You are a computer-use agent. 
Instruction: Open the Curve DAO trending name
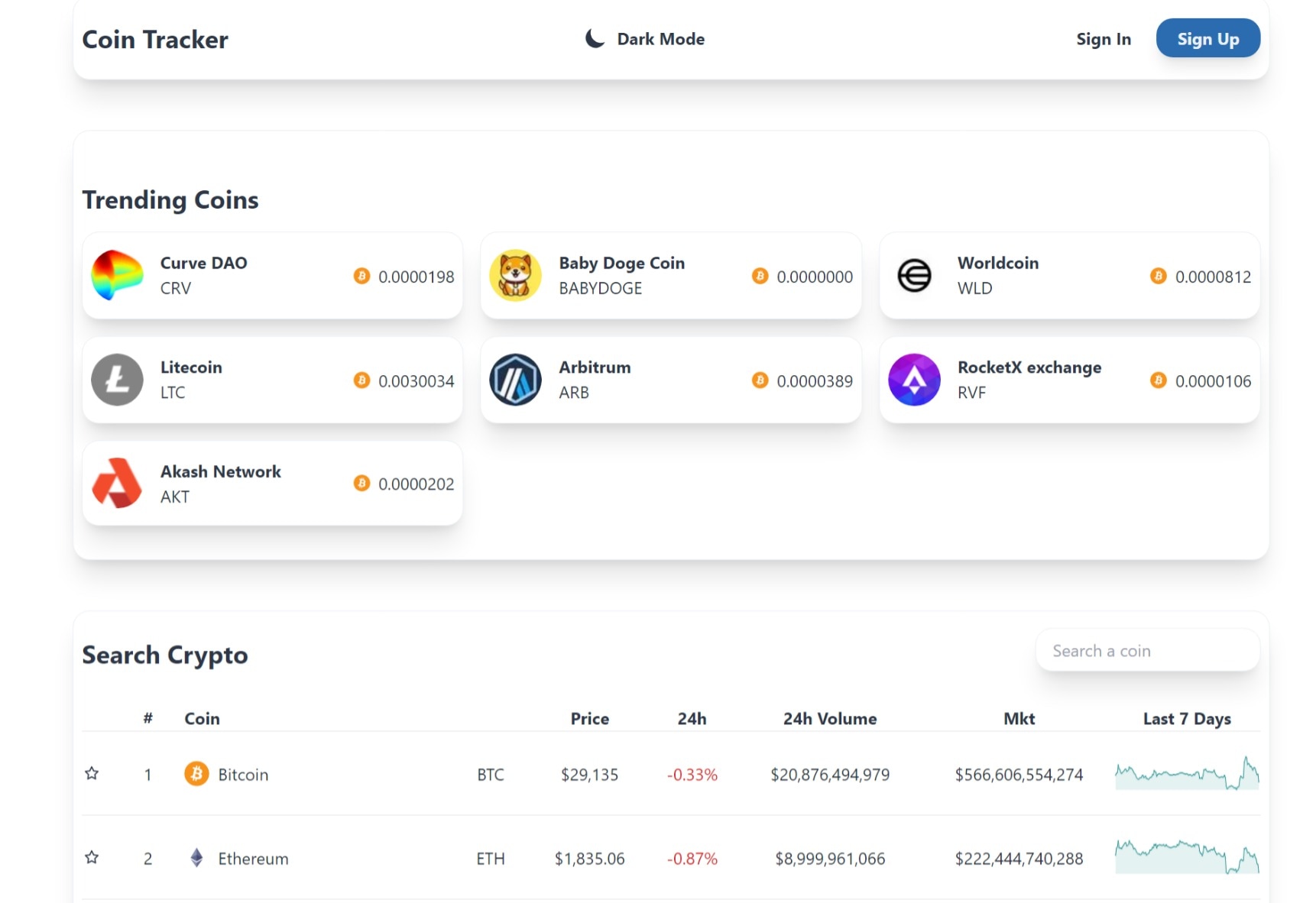tap(203, 263)
